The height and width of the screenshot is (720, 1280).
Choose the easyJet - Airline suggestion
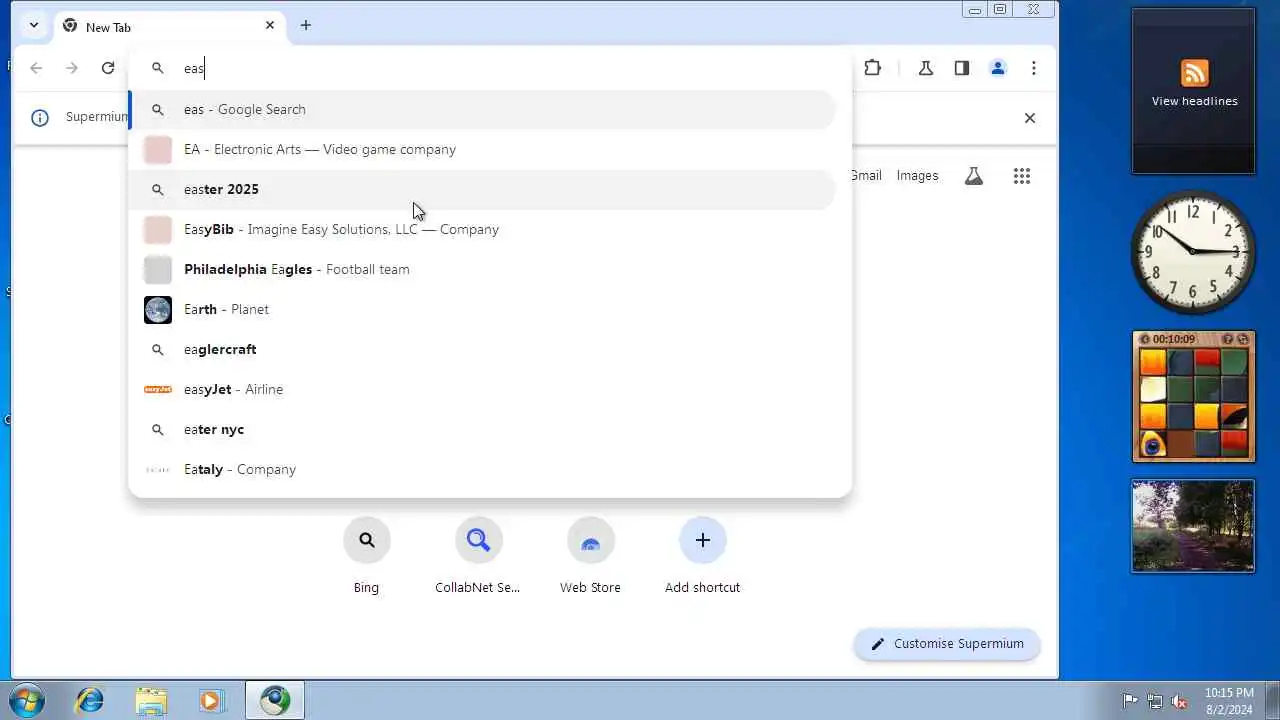(484, 389)
